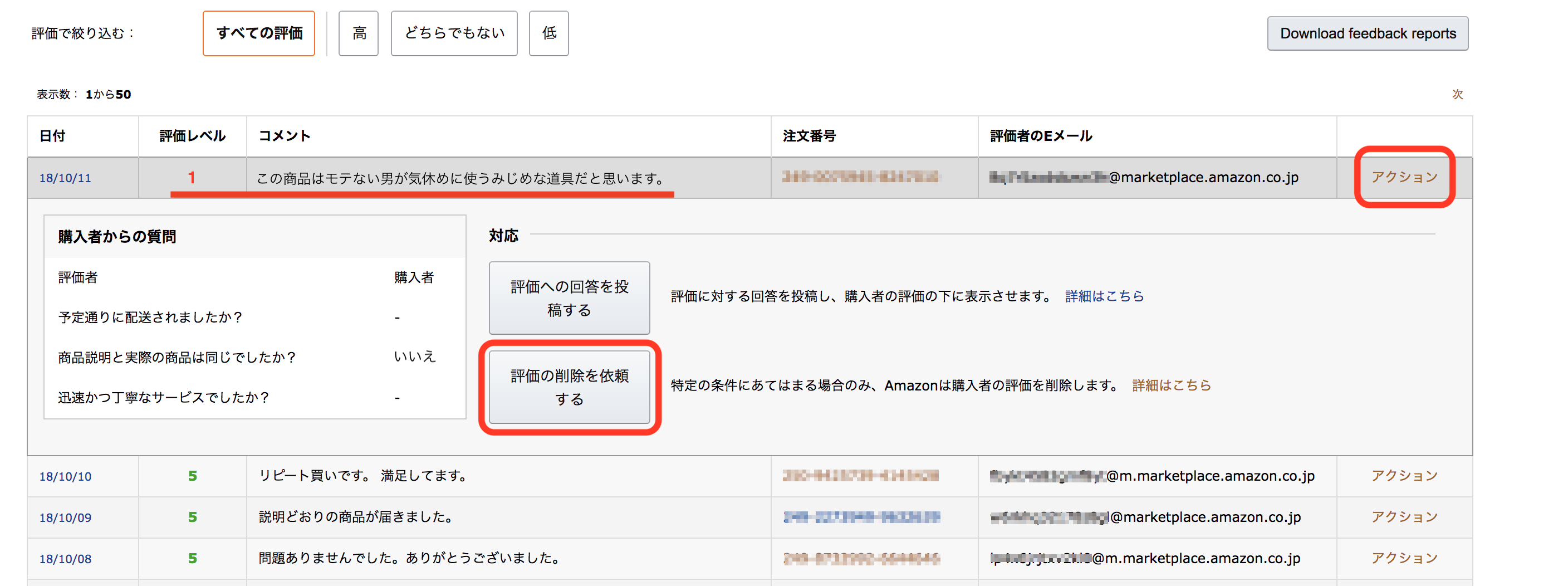Go to next page via 次 link
This screenshot has height=586, width=1568.
(1457, 95)
